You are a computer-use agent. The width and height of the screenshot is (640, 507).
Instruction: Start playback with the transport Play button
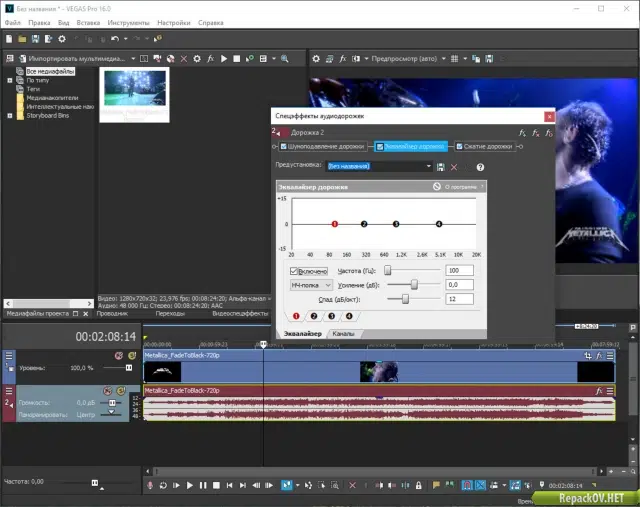(x=189, y=485)
